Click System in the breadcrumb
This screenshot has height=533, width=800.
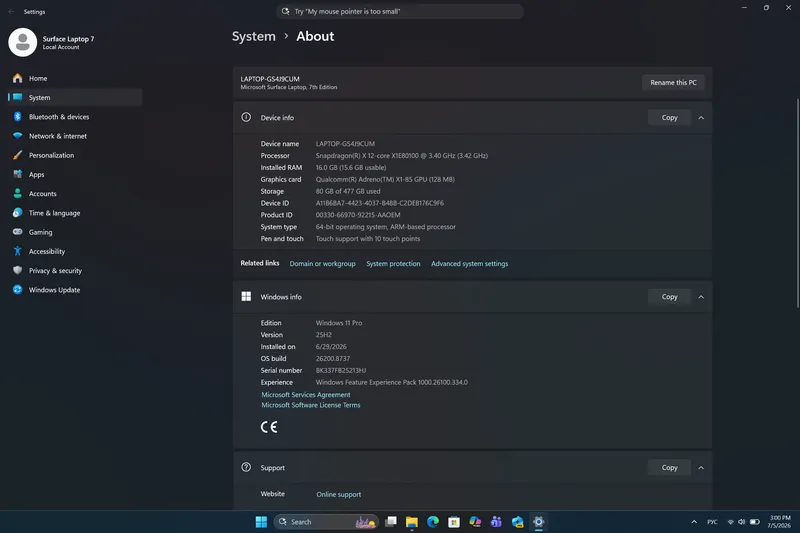point(254,36)
